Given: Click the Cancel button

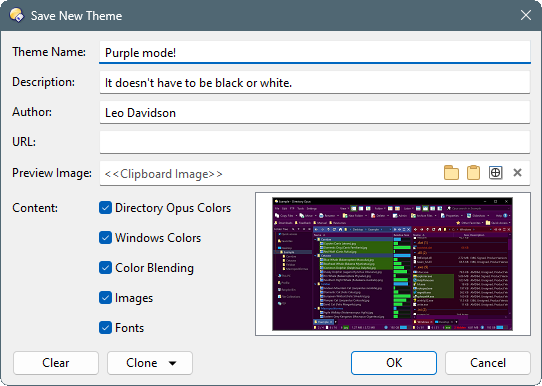Looking at the screenshot, I should 488,363.
